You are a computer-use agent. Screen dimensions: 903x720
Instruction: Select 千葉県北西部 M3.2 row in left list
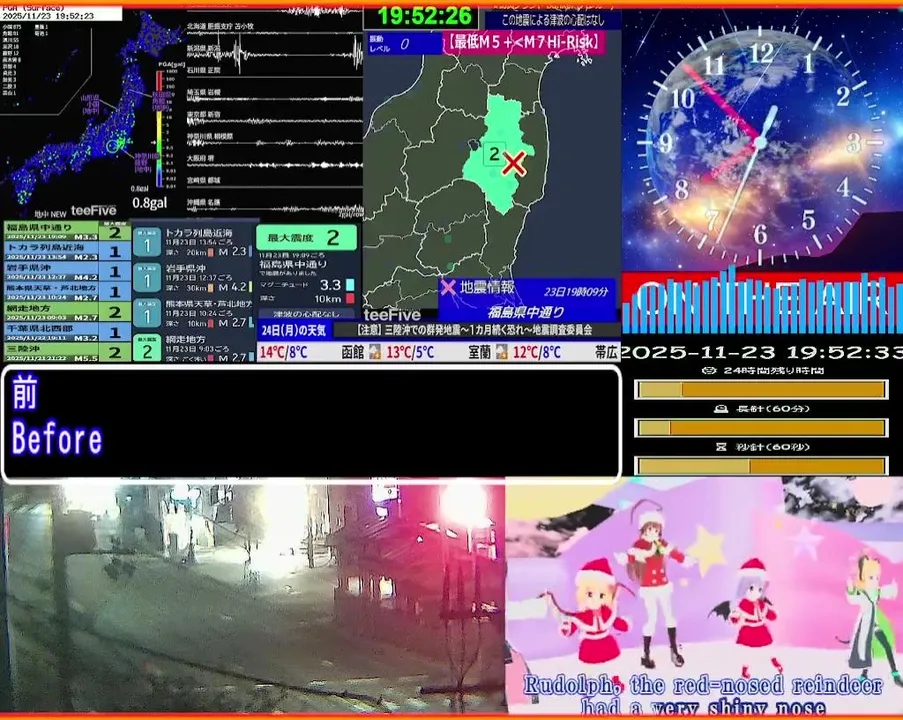pyautogui.click(x=67, y=331)
